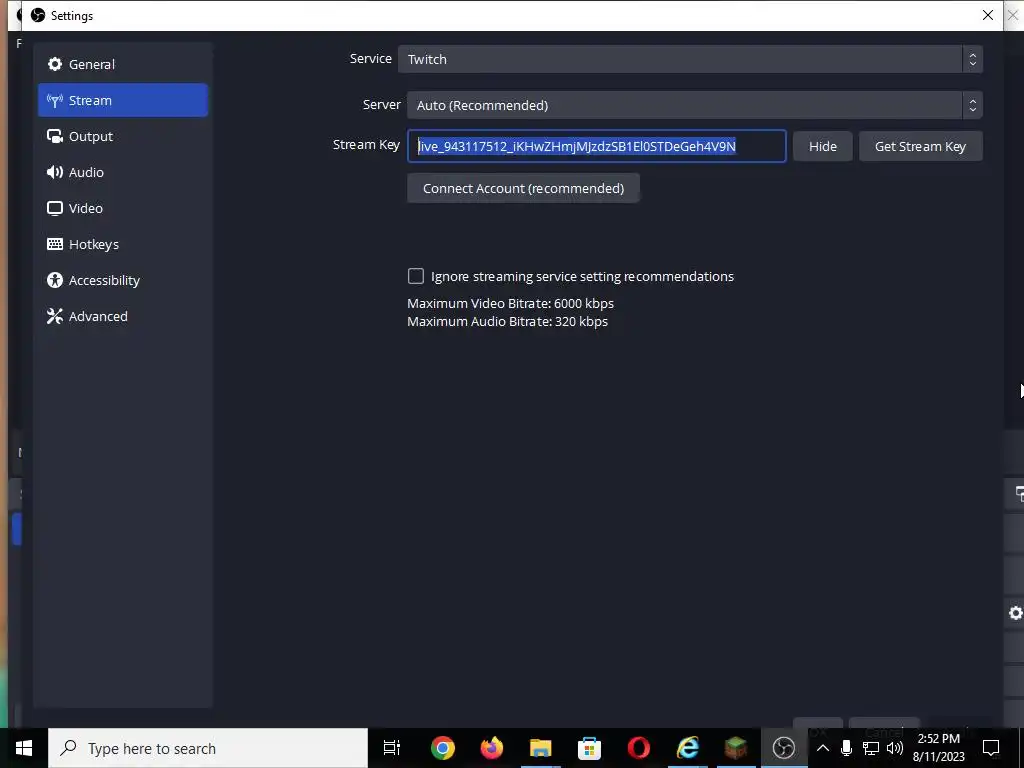Switch to the Video settings section
The height and width of the screenshot is (768, 1024).
(123, 208)
